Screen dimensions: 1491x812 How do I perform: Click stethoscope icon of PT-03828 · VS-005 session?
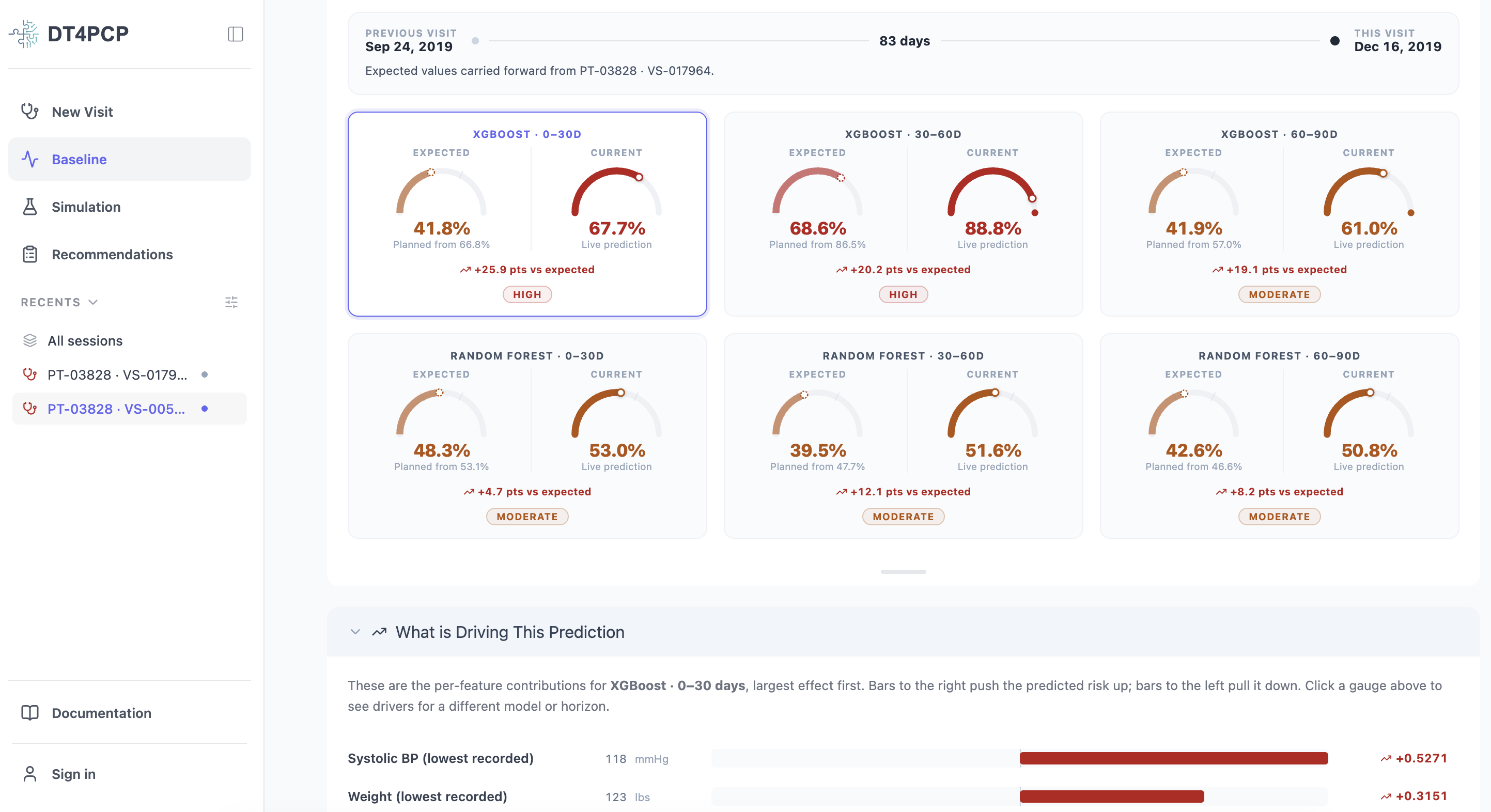point(30,409)
